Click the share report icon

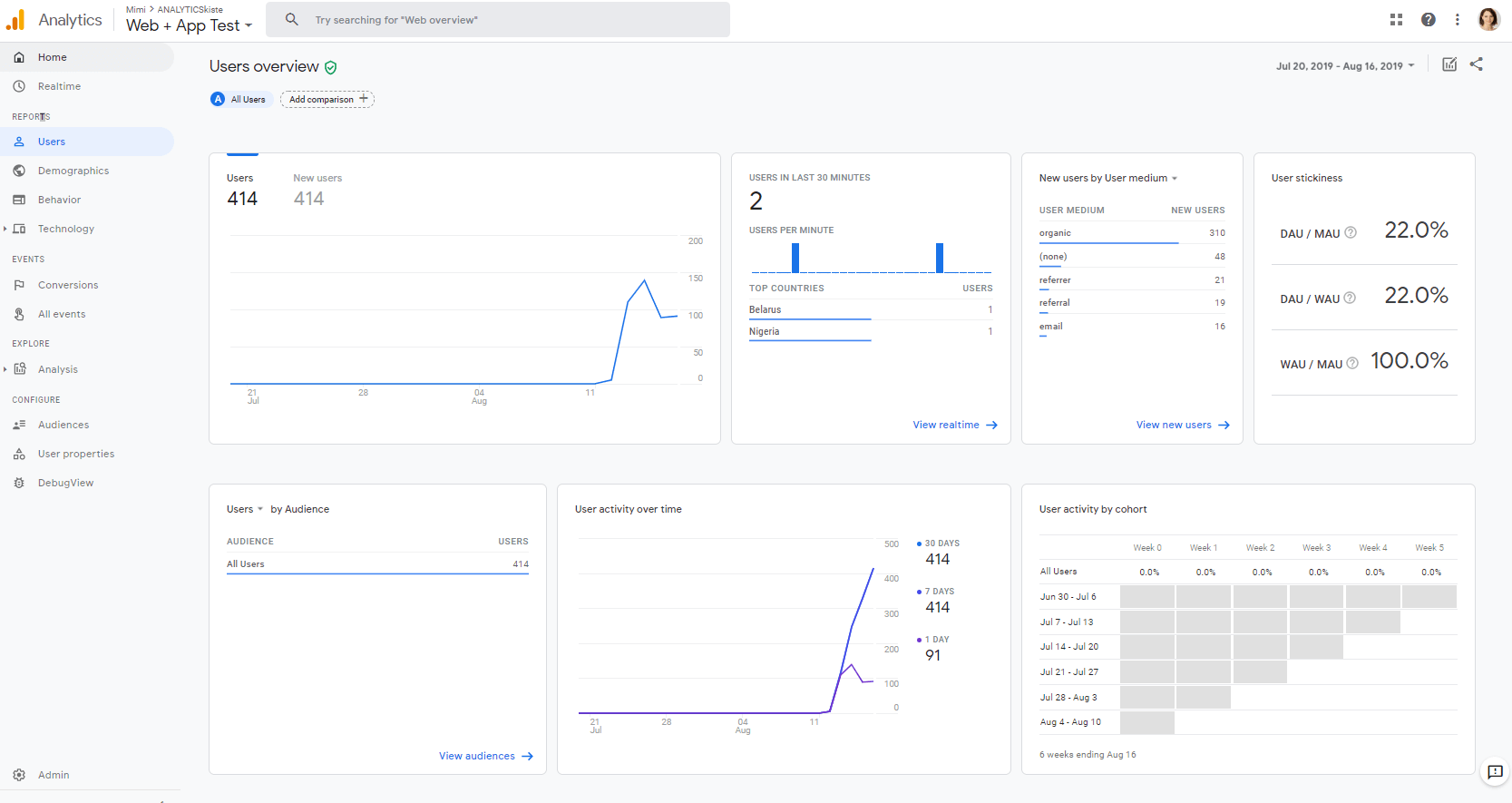pos(1477,64)
